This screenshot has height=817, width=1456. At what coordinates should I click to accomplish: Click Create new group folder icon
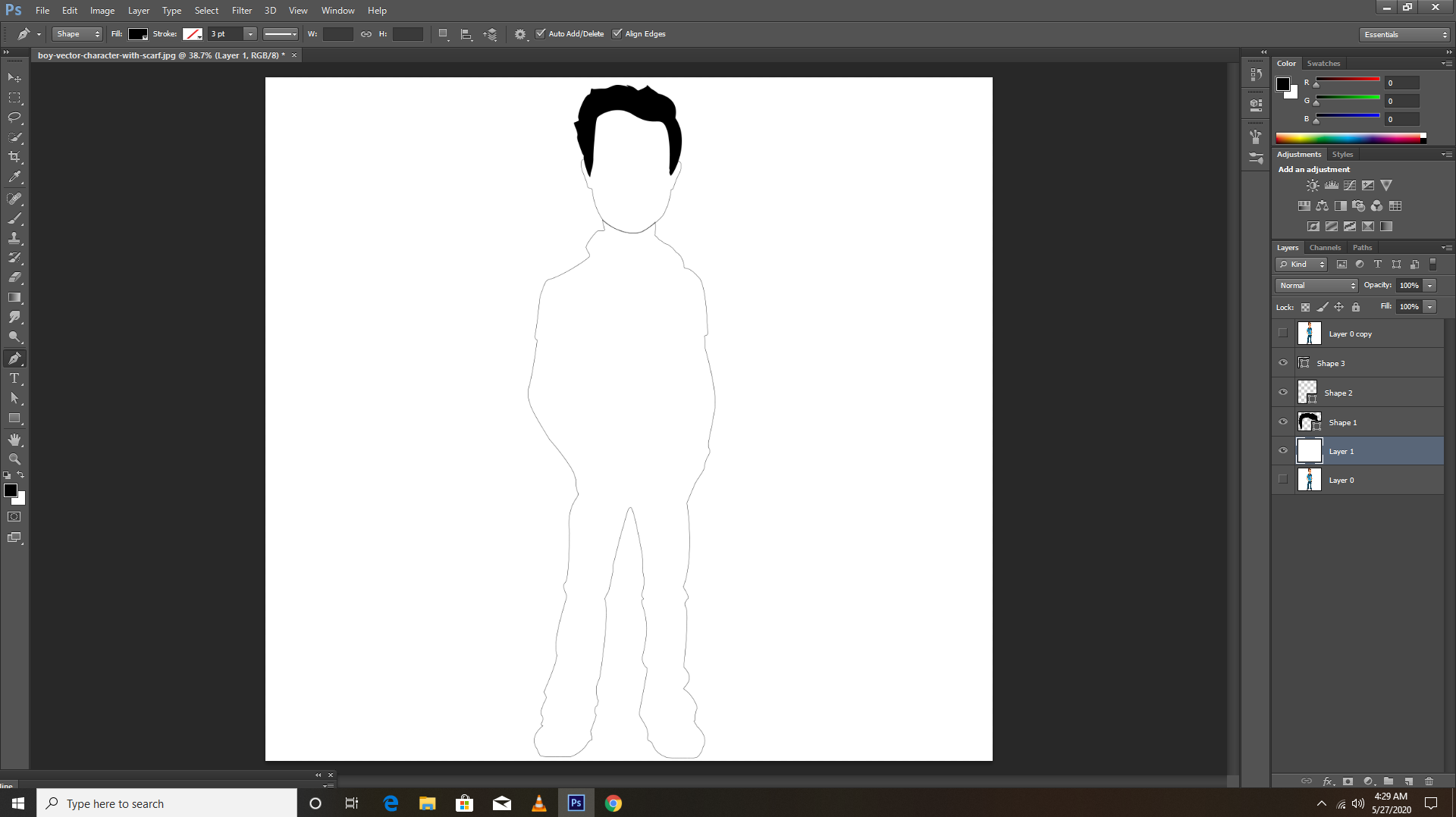click(1389, 781)
